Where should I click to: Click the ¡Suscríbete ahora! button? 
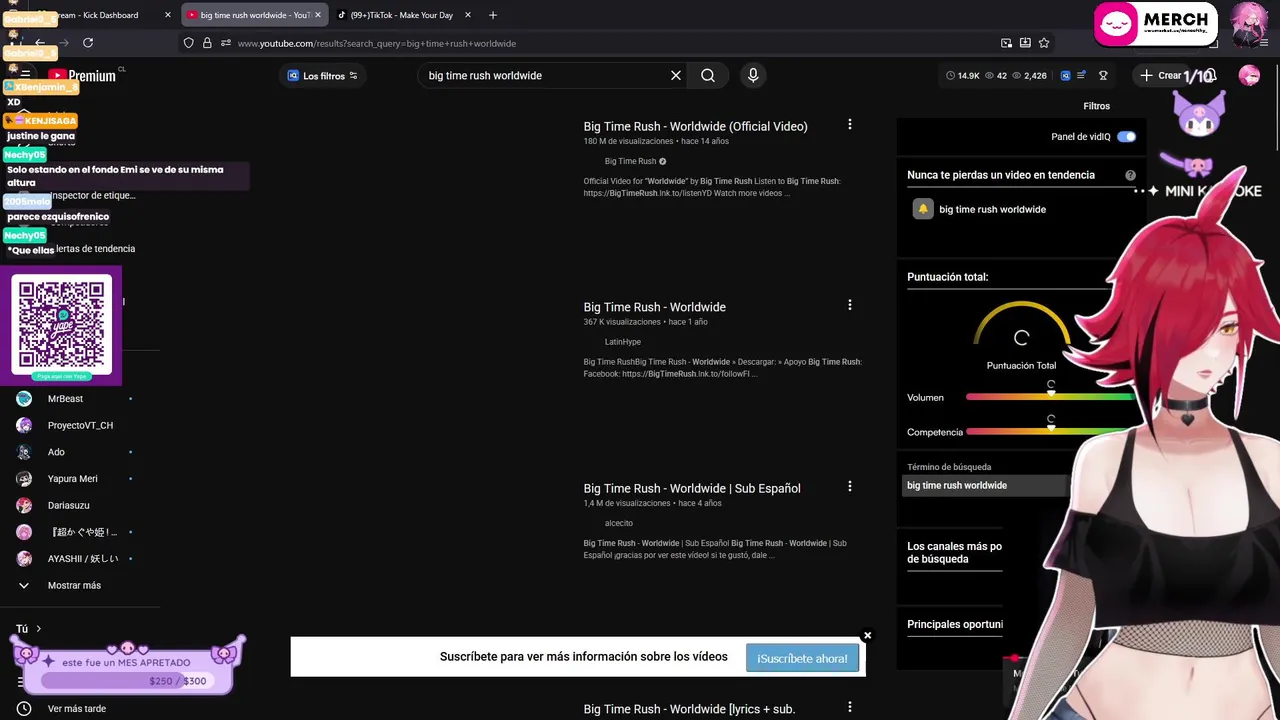[x=802, y=658]
